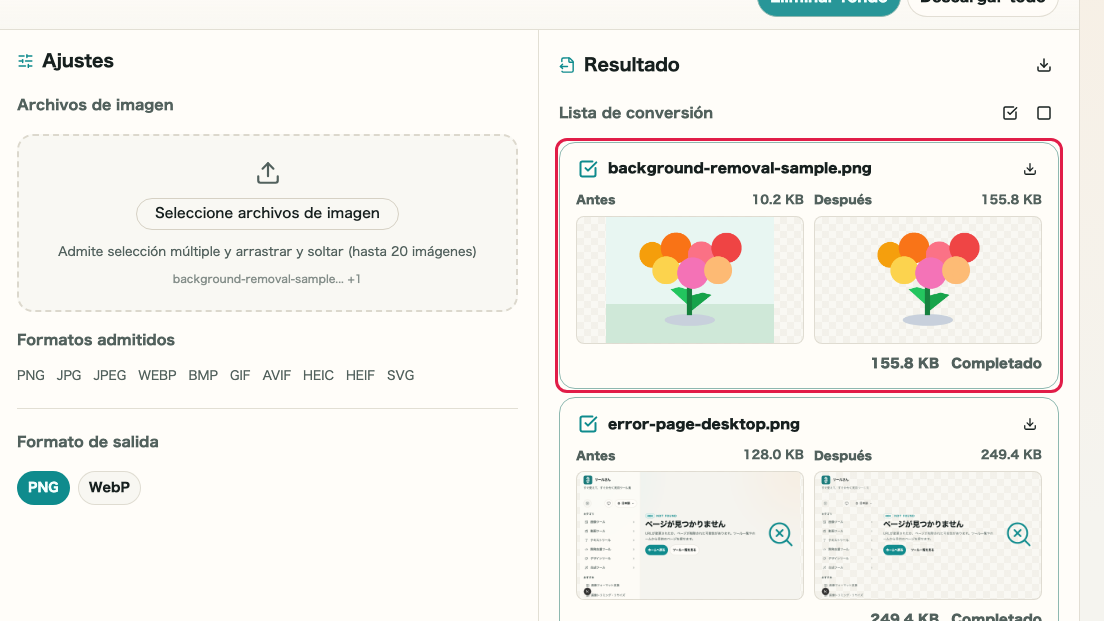
Task: Click the JPG format label
Action: (69, 375)
